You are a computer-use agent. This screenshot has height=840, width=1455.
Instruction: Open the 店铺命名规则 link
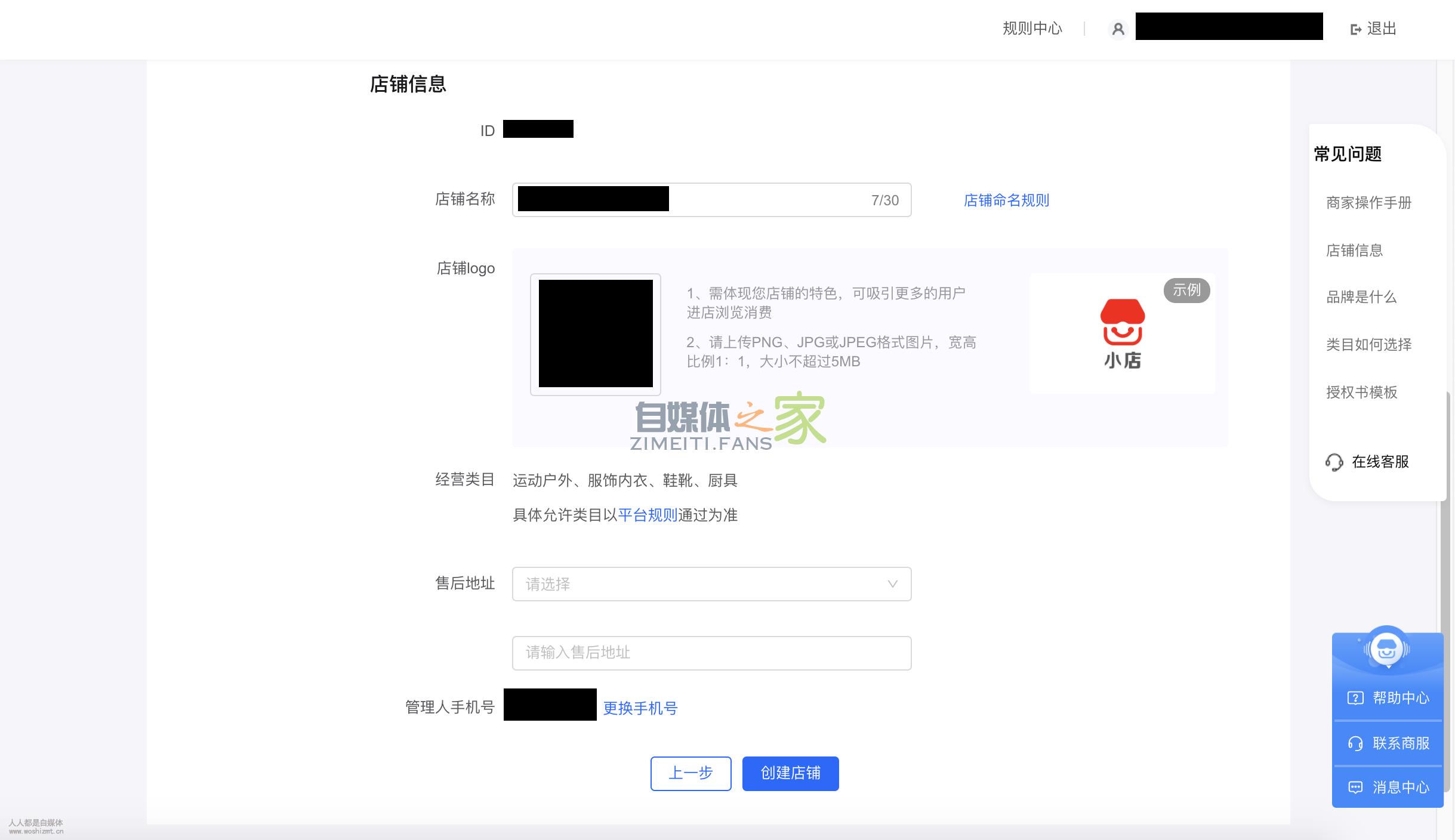[1006, 200]
